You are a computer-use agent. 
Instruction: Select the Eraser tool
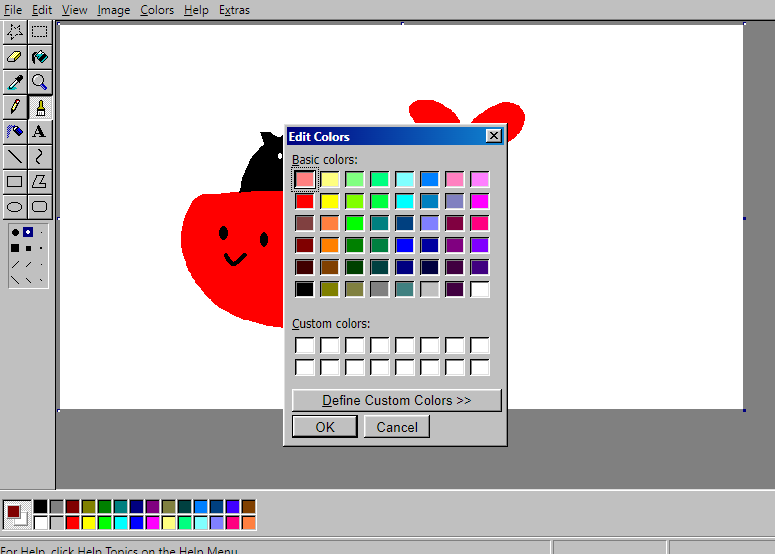[x=15, y=57]
